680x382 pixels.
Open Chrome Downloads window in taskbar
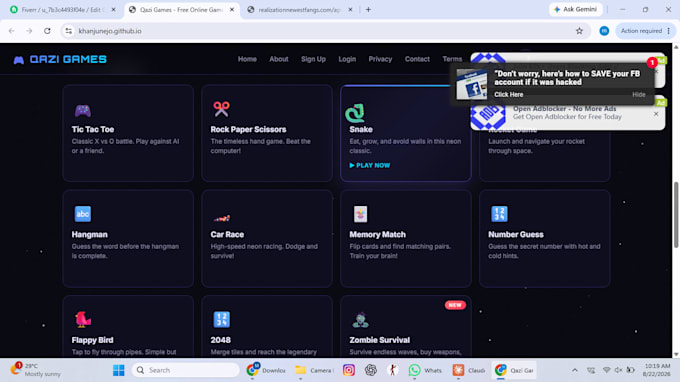click(x=266, y=370)
